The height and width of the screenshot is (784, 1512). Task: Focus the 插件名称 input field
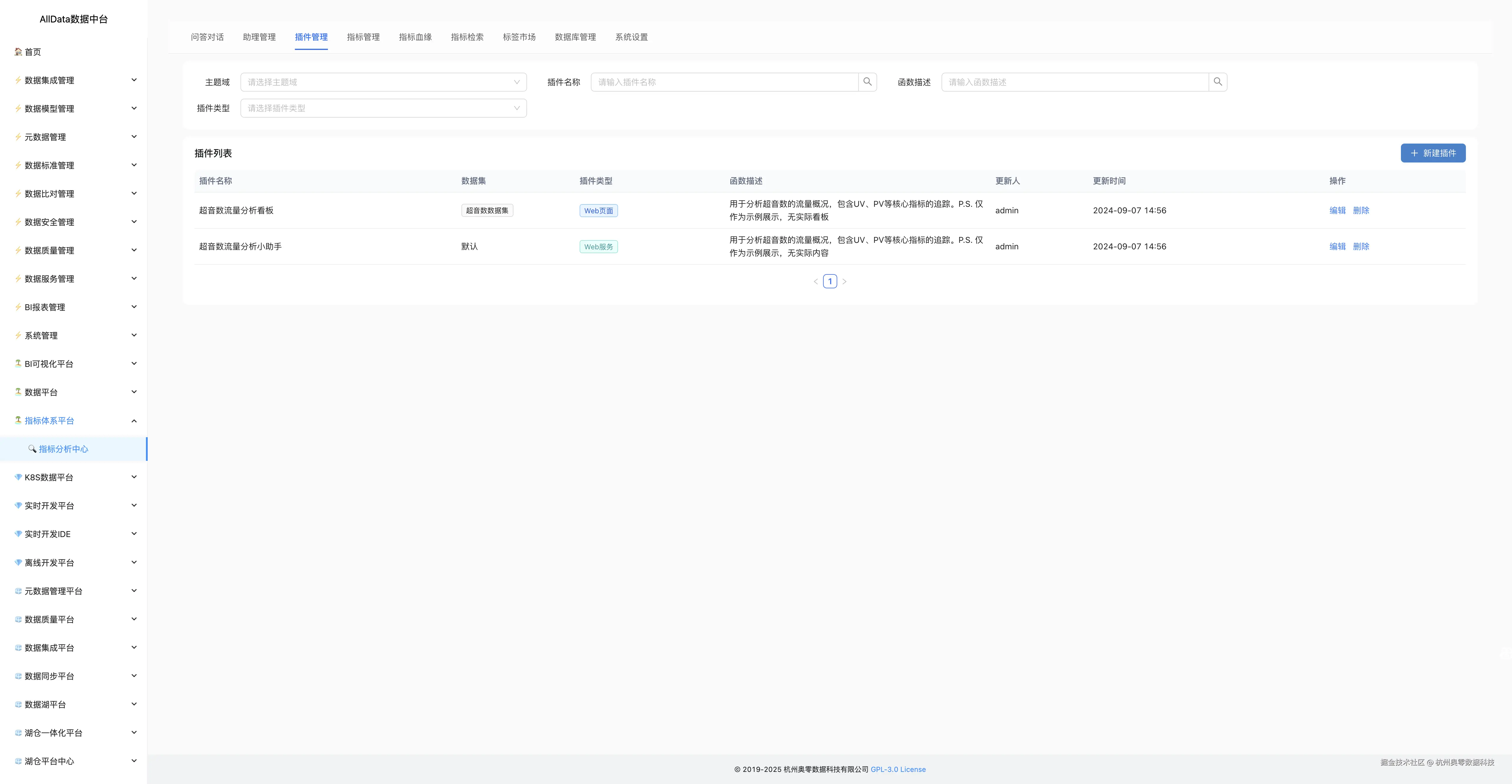tap(724, 82)
